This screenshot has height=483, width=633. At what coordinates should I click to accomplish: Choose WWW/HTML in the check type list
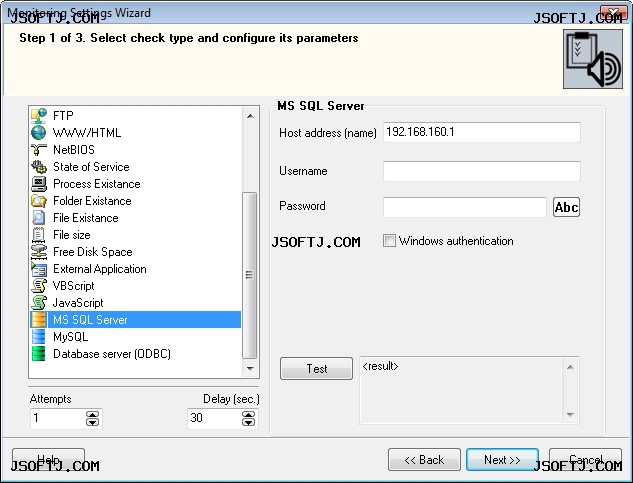pyautogui.click(x=87, y=133)
